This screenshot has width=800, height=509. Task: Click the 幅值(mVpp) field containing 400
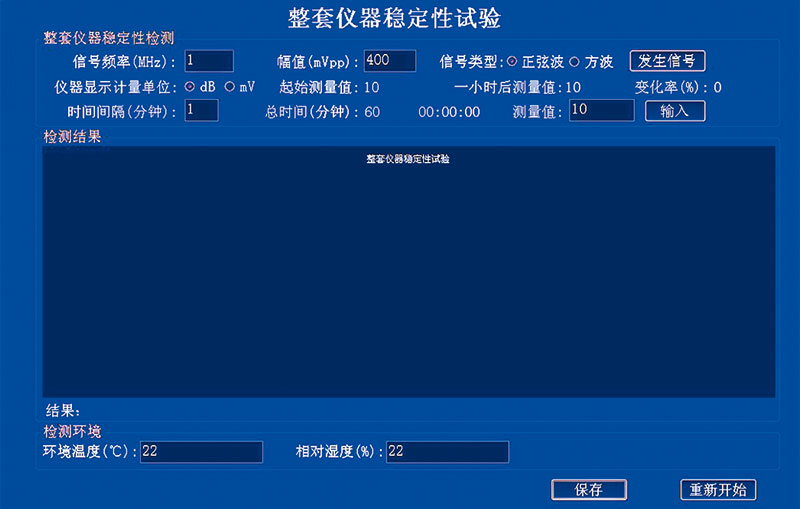point(390,61)
